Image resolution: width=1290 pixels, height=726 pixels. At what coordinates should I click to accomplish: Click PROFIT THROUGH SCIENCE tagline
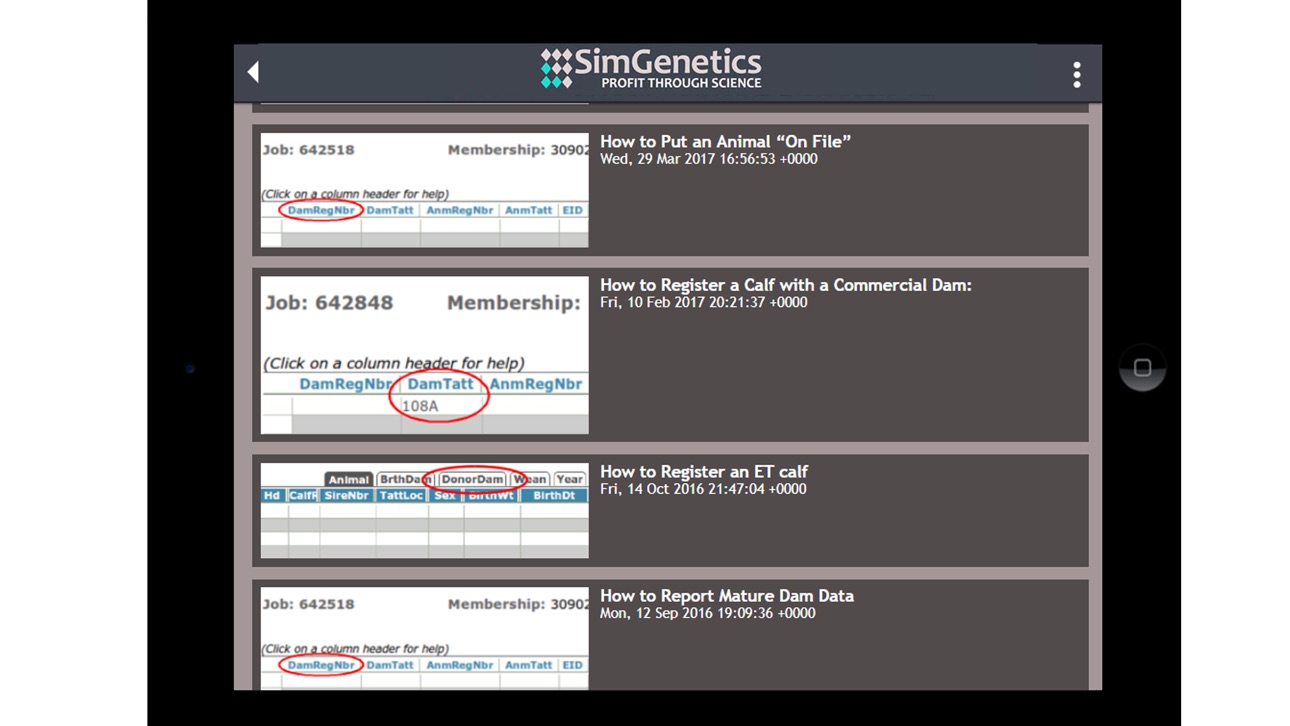[681, 83]
